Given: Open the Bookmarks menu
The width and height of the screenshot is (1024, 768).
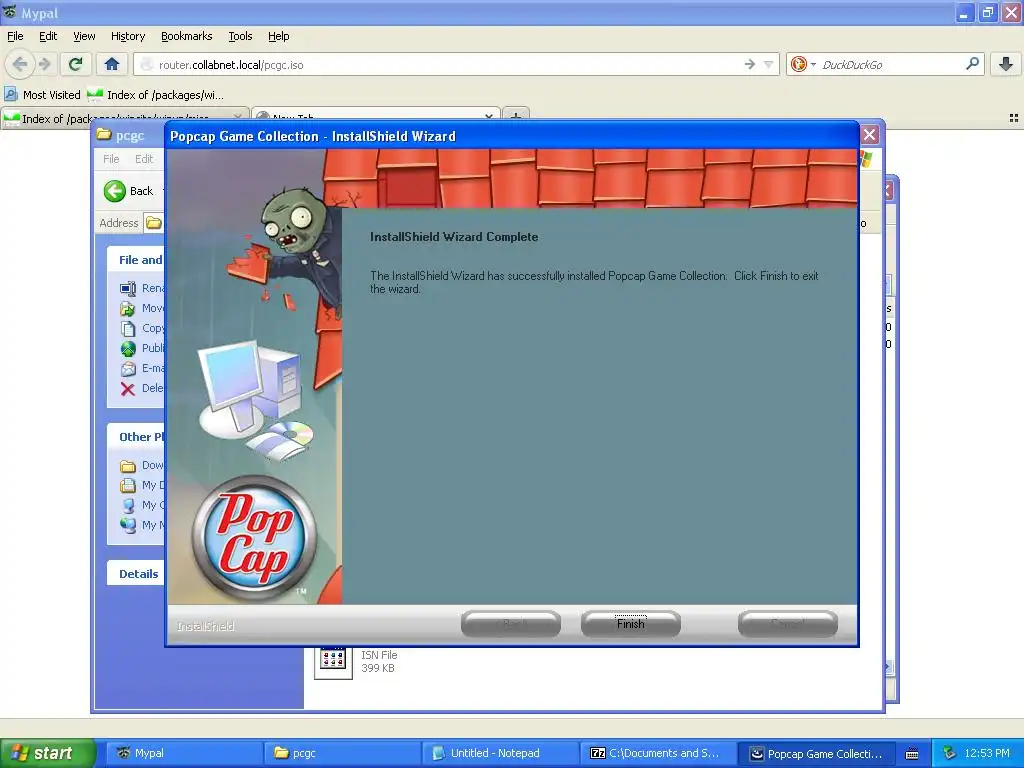Looking at the screenshot, I should coord(187,36).
